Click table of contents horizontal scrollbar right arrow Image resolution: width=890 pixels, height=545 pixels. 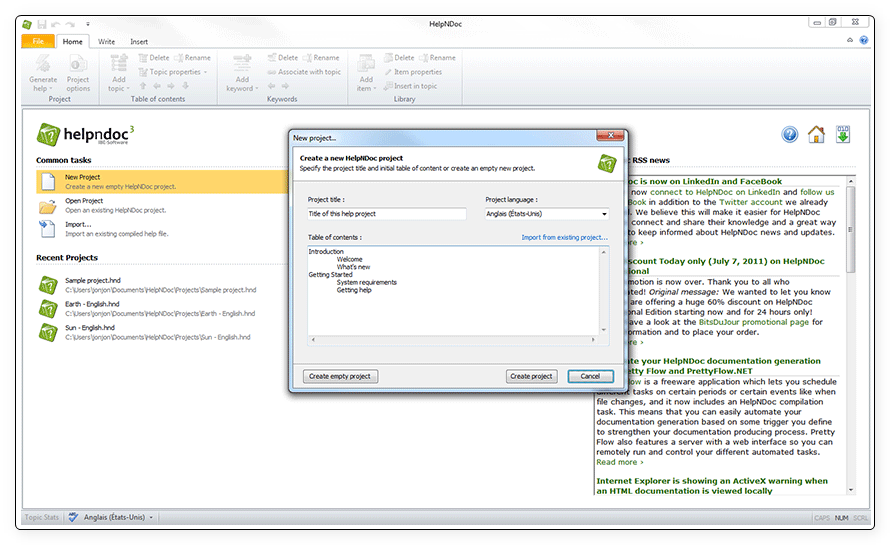593,339
